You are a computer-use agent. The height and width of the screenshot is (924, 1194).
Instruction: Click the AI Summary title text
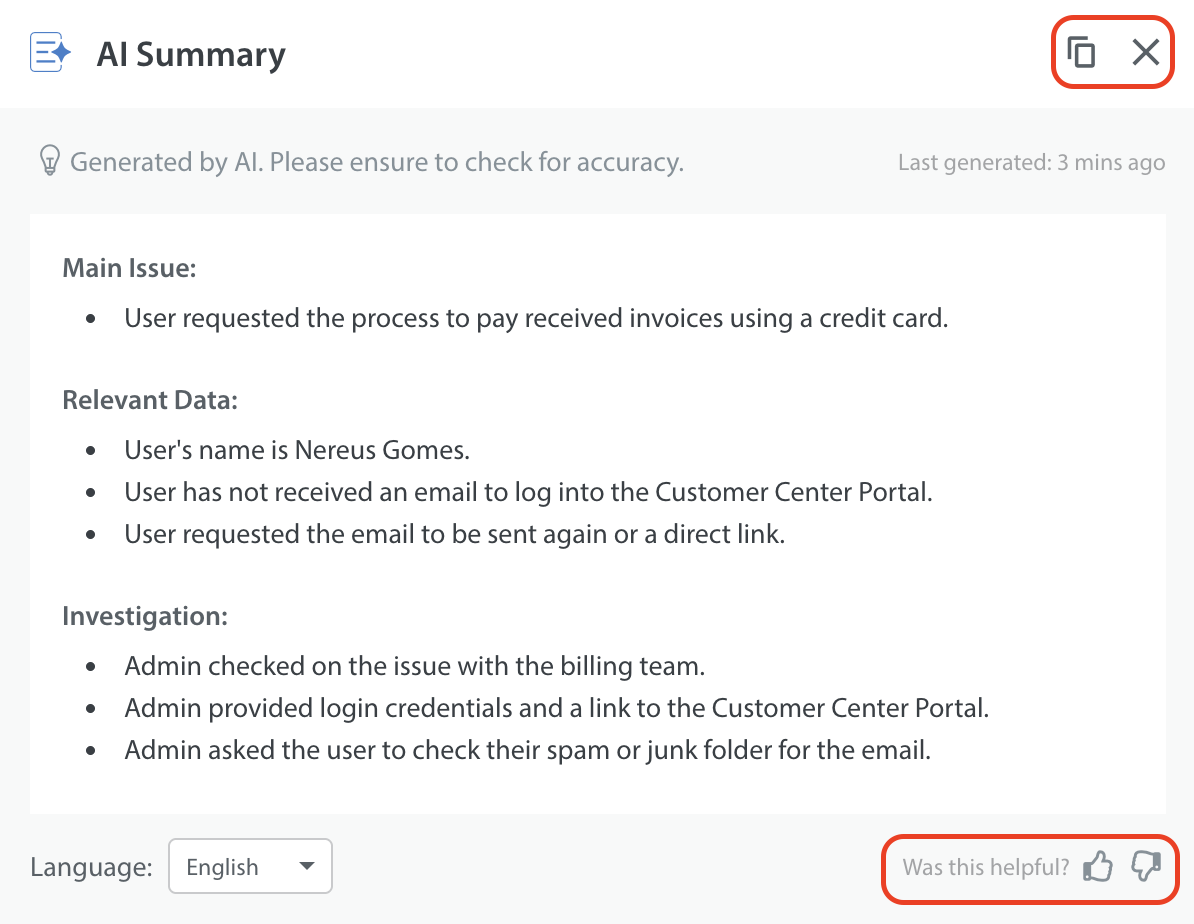(191, 54)
